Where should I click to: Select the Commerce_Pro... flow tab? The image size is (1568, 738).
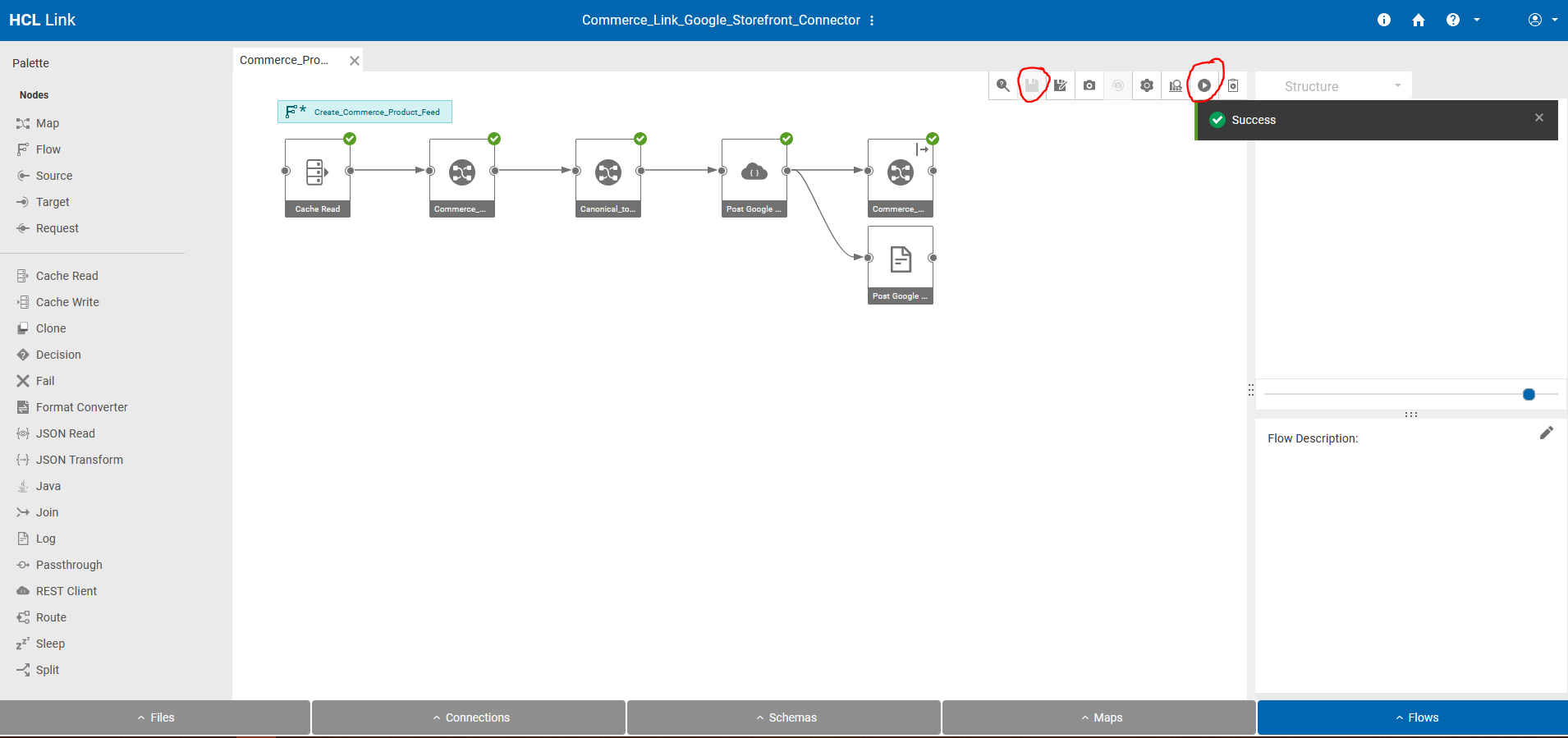point(284,60)
